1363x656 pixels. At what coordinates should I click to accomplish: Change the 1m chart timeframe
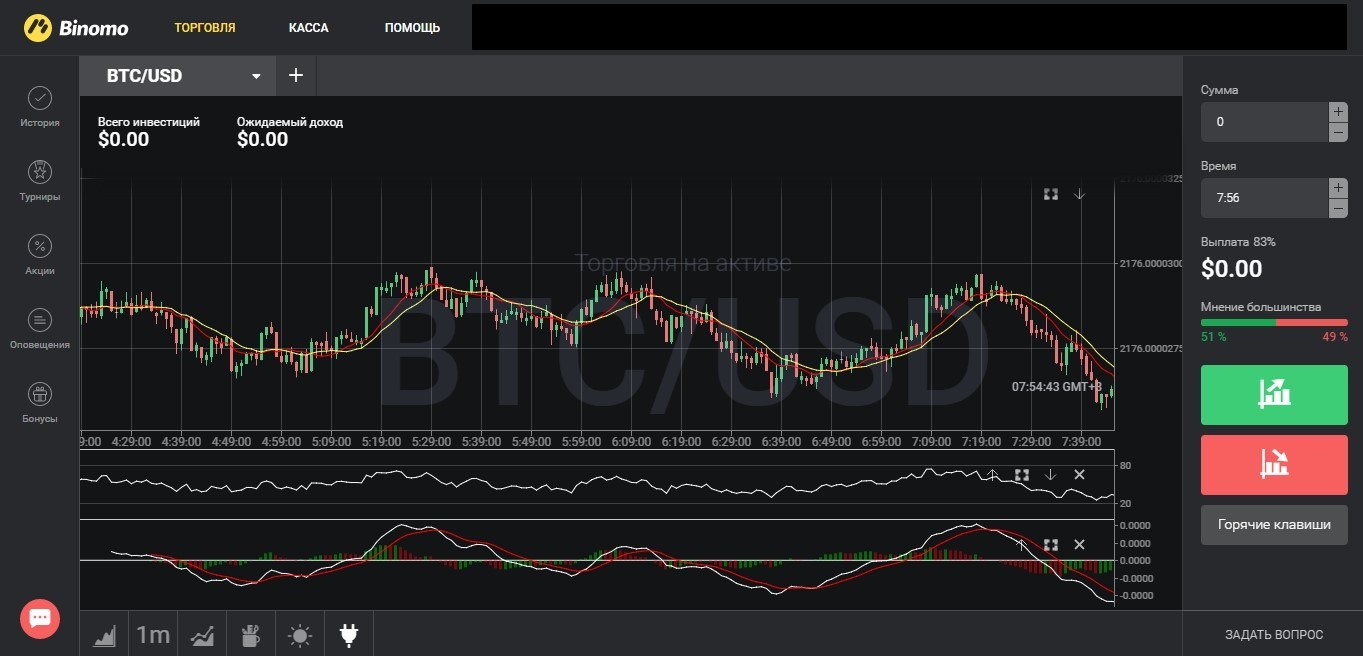tap(153, 634)
